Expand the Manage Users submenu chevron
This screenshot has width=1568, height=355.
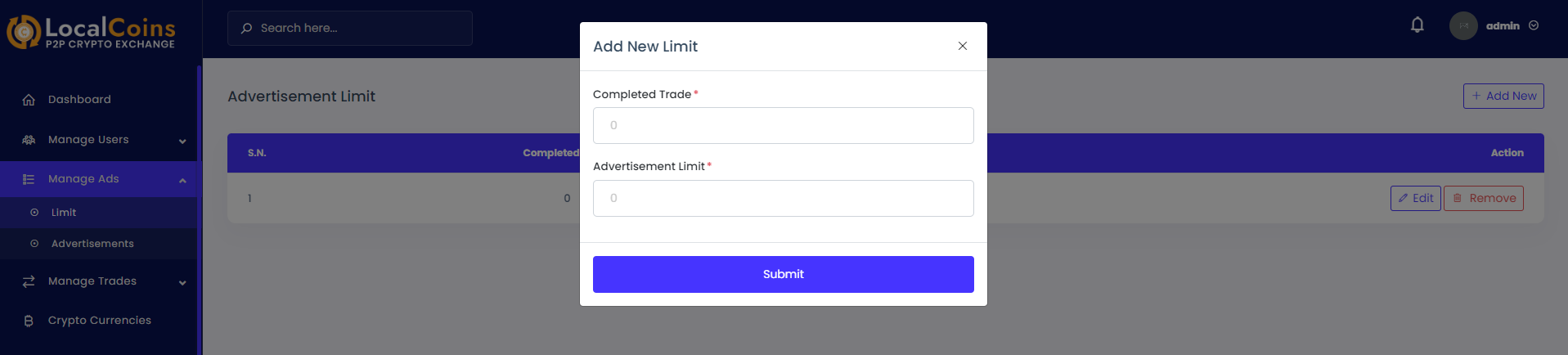pyautogui.click(x=182, y=141)
